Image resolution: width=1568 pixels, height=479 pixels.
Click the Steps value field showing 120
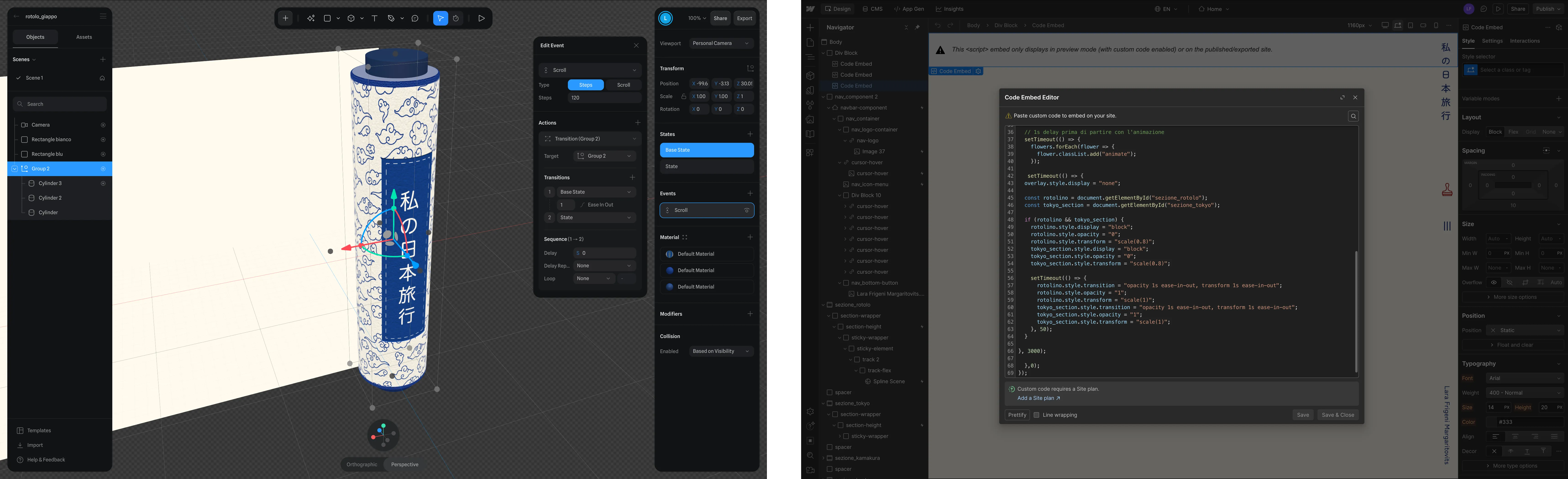pyautogui.click(x=604, y=98)
